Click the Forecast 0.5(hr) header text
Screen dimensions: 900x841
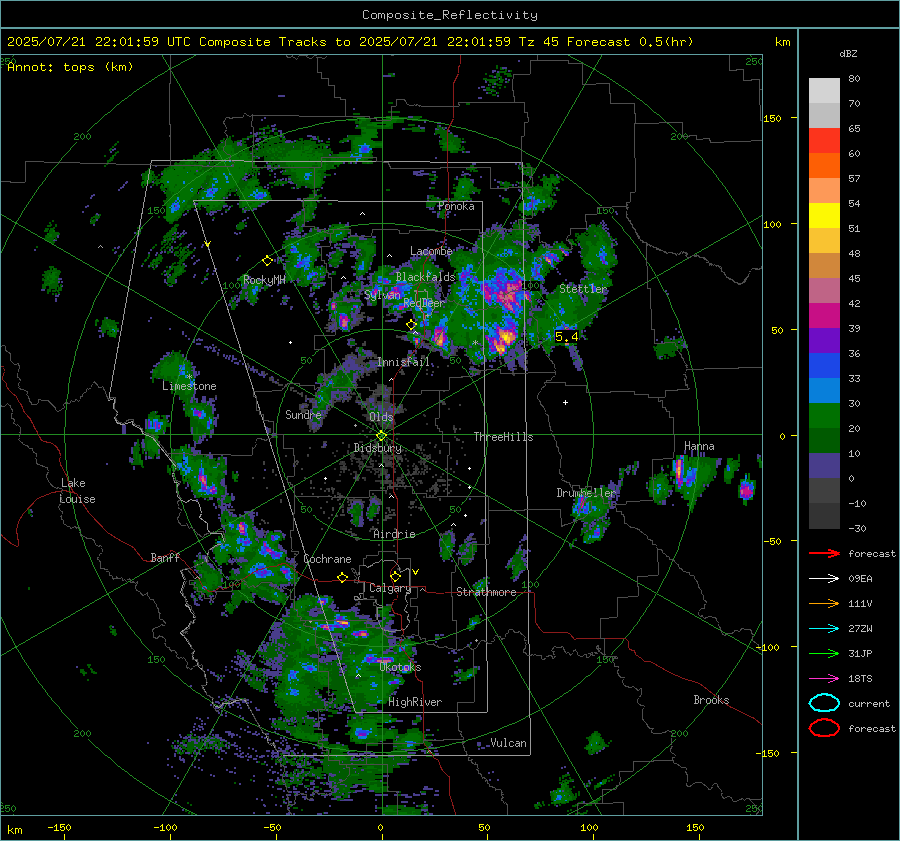630,42
